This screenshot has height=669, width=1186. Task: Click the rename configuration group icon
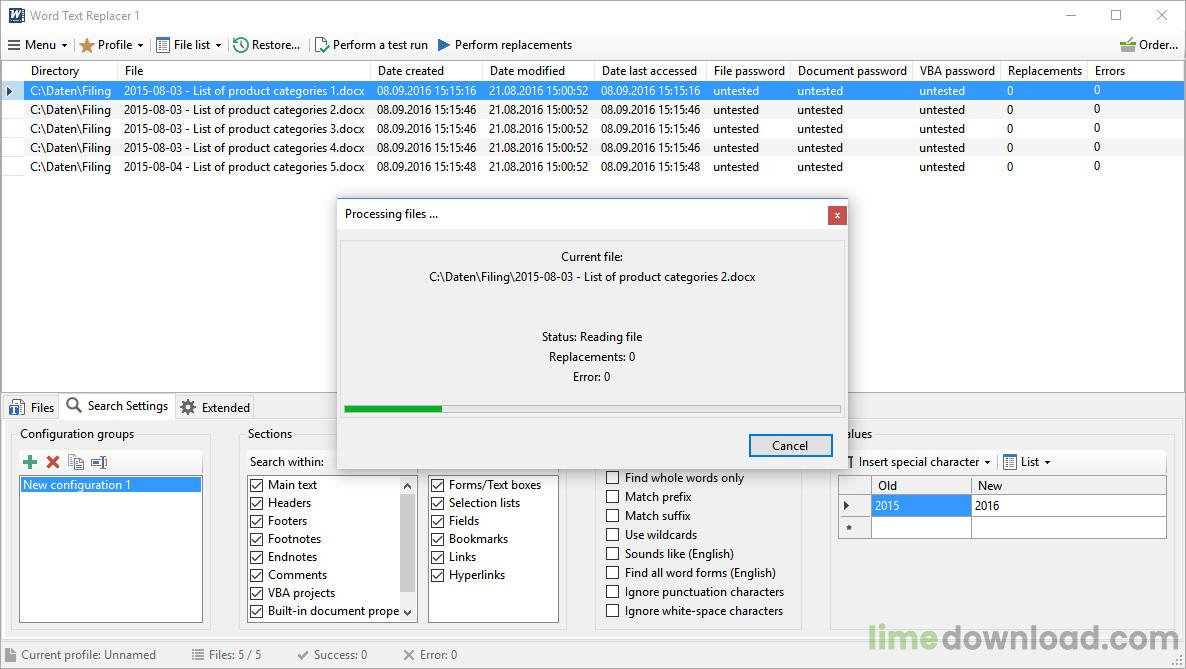click(x=99, y=462)
